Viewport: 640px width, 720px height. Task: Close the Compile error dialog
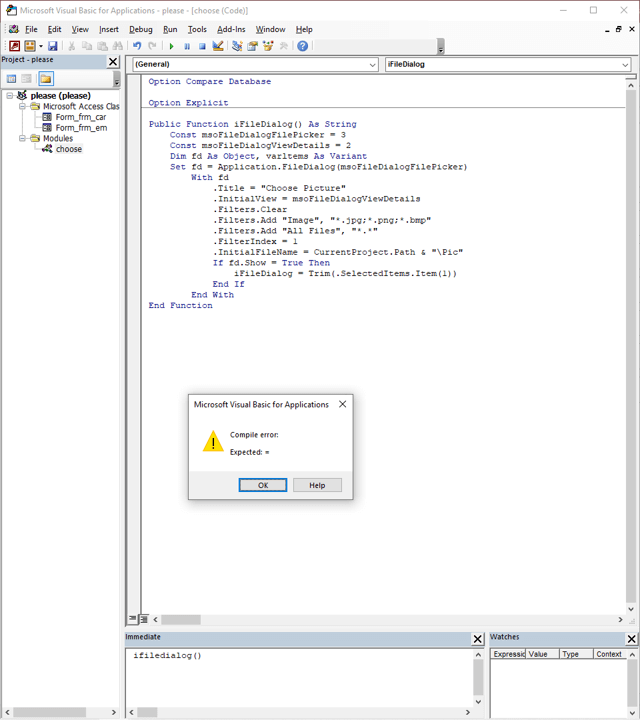pyautogui.click(x=342, y=404)
